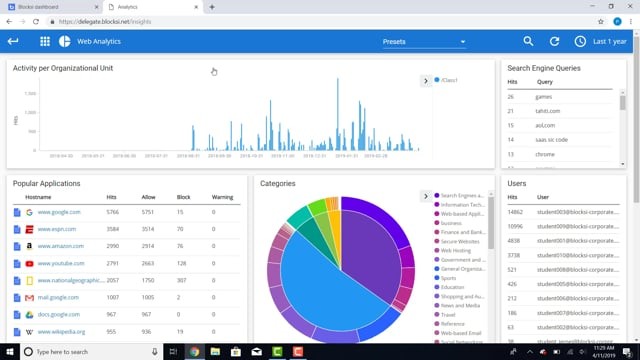Viewport: 640px width, 360px height.
Task: Switch to the Blocksi dashboard browser tab
Action: coord(53,7)
